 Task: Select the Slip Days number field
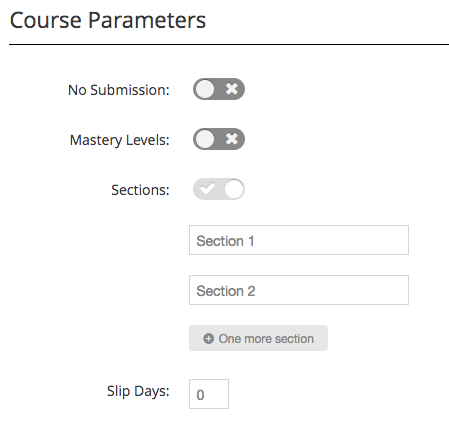tap(209, 394)
